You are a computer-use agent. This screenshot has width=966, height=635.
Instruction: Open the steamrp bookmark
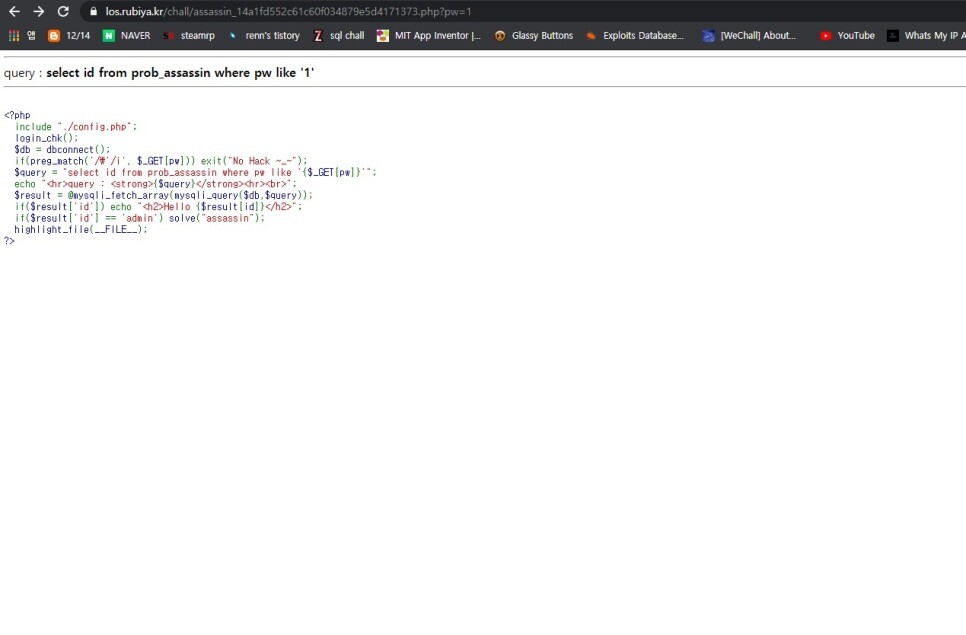(189, 36)
